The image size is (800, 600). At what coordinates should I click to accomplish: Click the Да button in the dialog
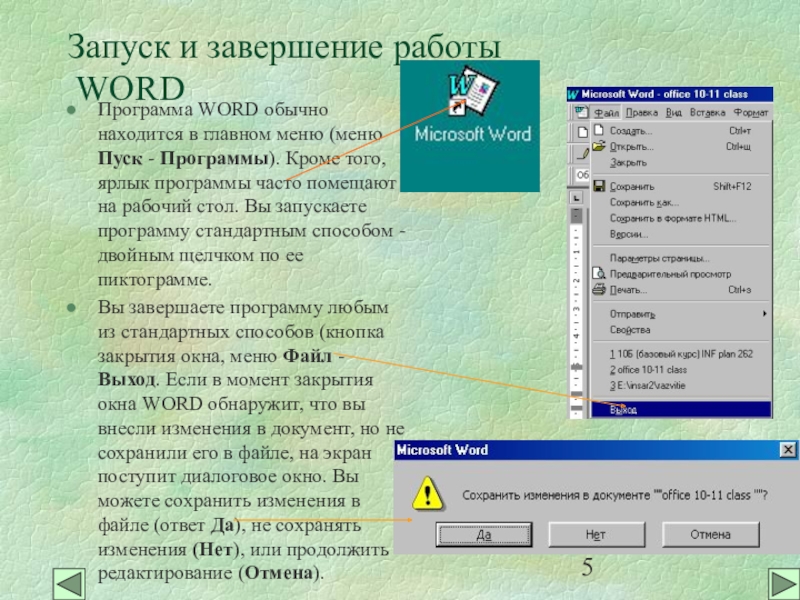point(484,535)
